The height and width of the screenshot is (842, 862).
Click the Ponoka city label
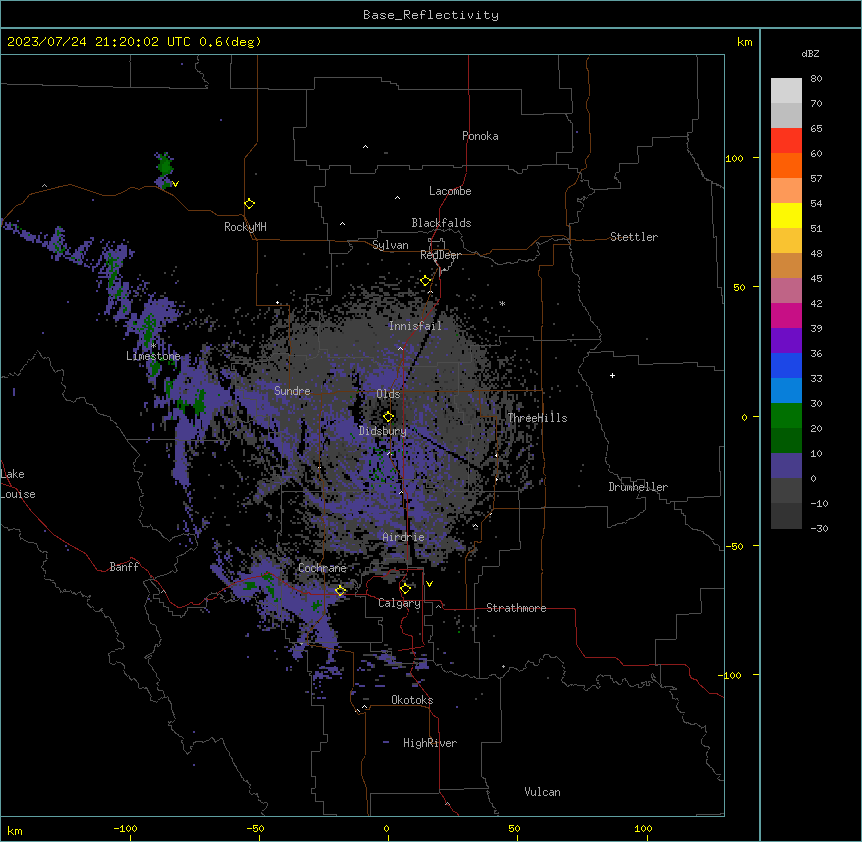(480, 136)
